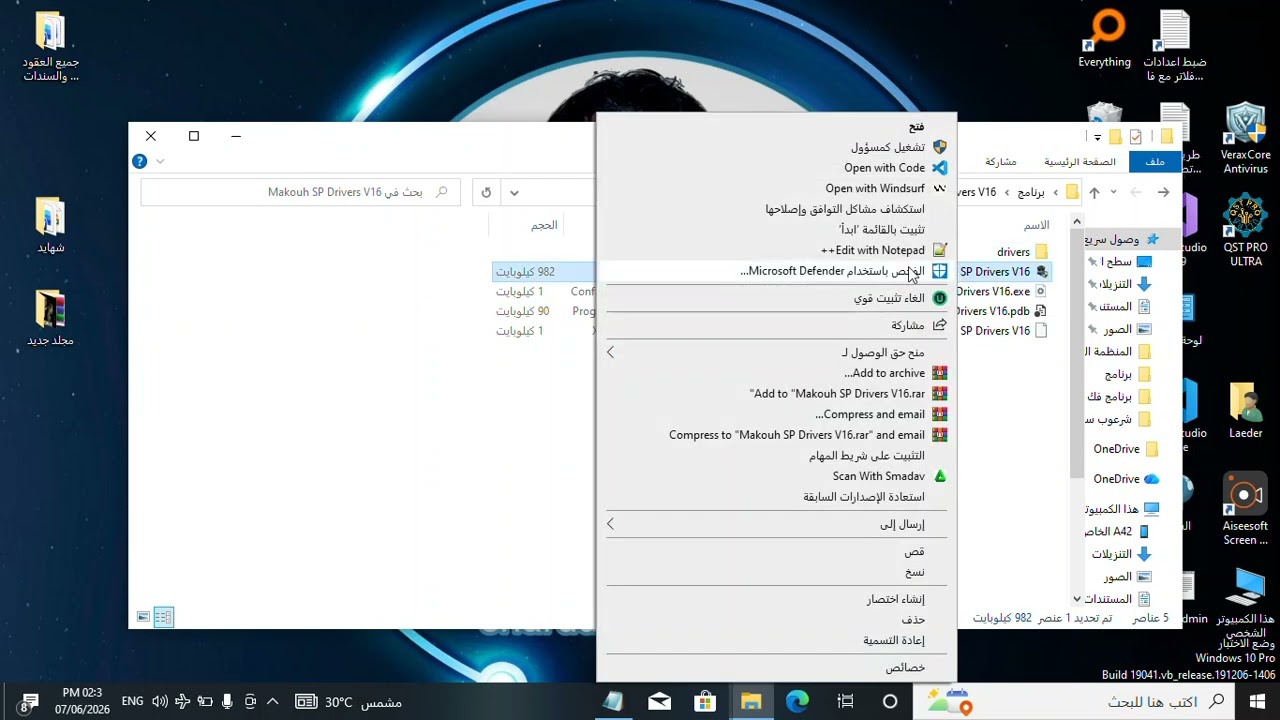Click the Notepad++ icon in the context menu
This screenshot has width=1280, height=720.
pos(939,250)
